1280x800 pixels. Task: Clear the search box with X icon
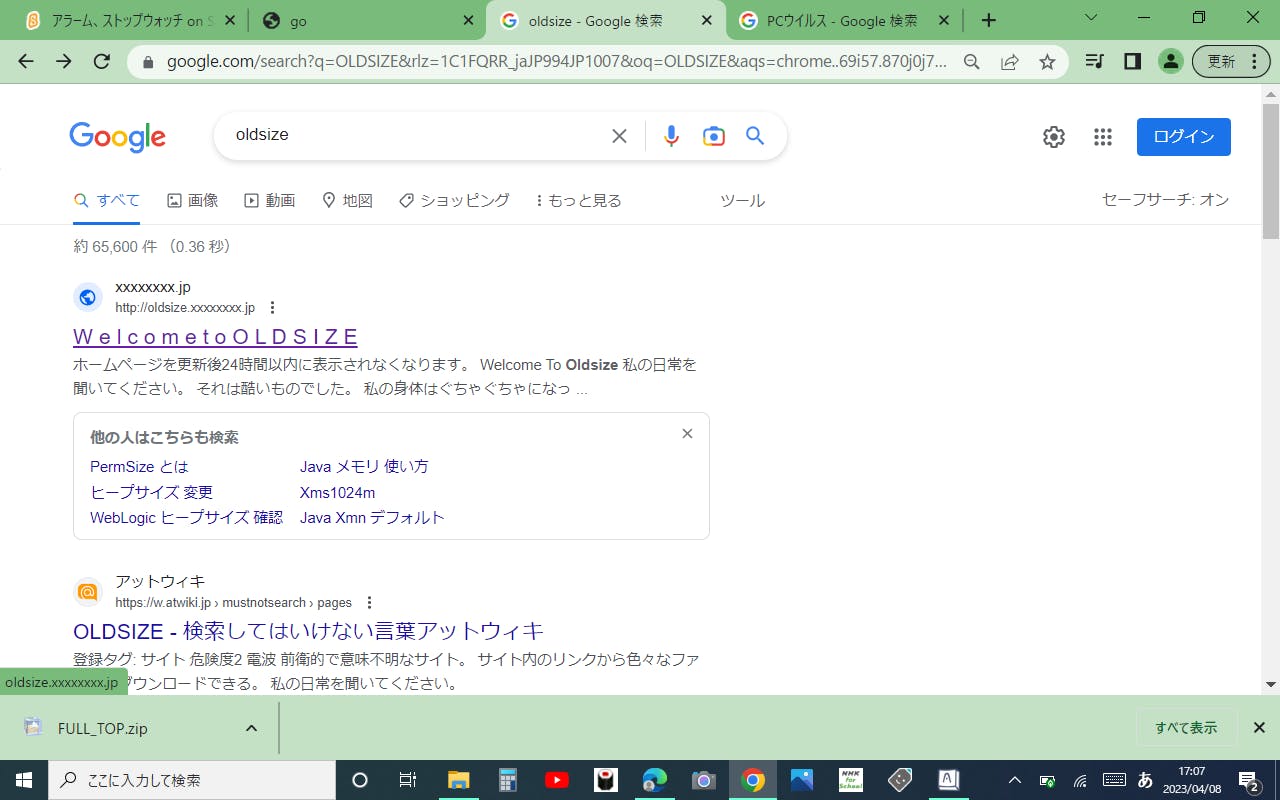pyautogui.click(x=619, y=136)
